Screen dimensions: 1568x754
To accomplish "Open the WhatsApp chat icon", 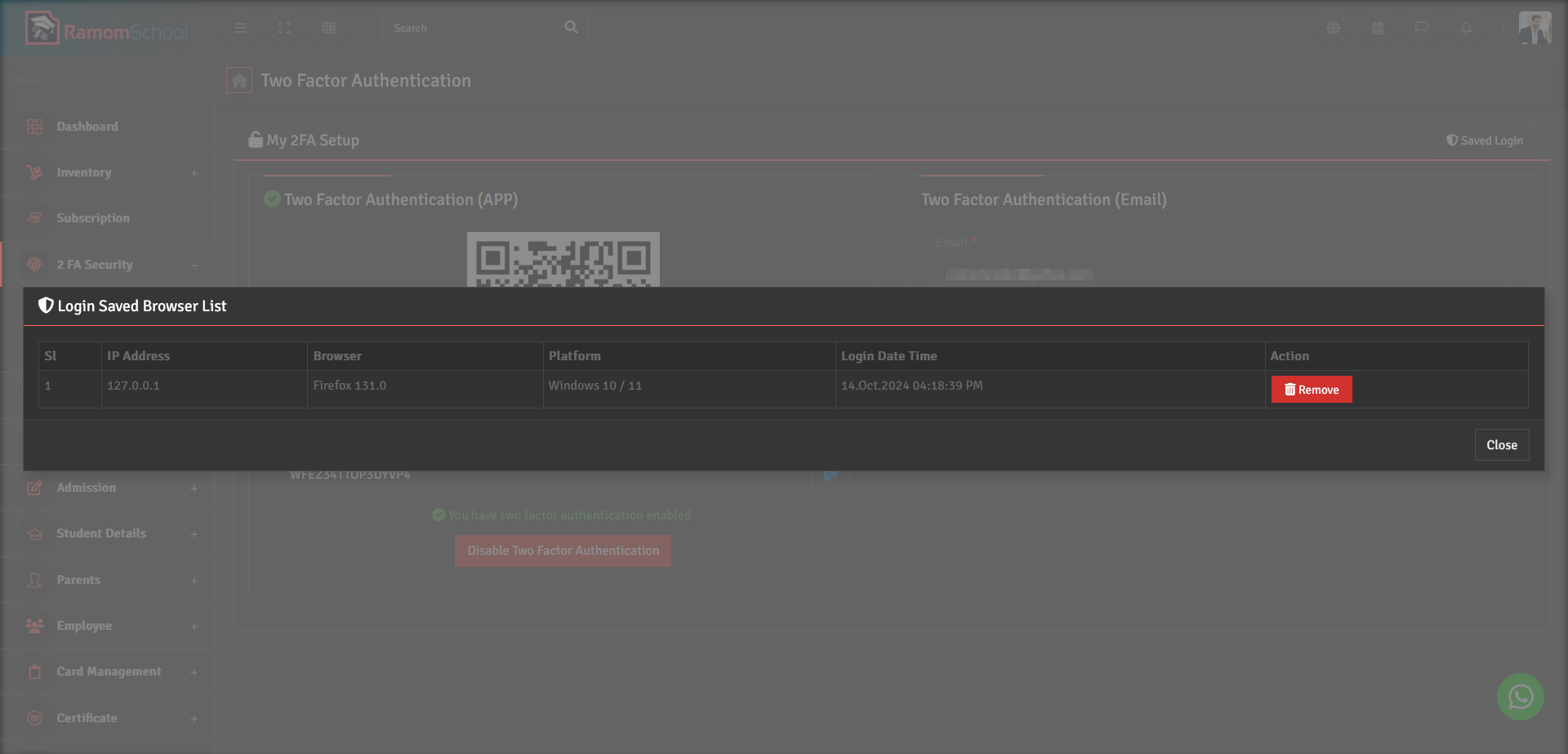I will 1520,697.
